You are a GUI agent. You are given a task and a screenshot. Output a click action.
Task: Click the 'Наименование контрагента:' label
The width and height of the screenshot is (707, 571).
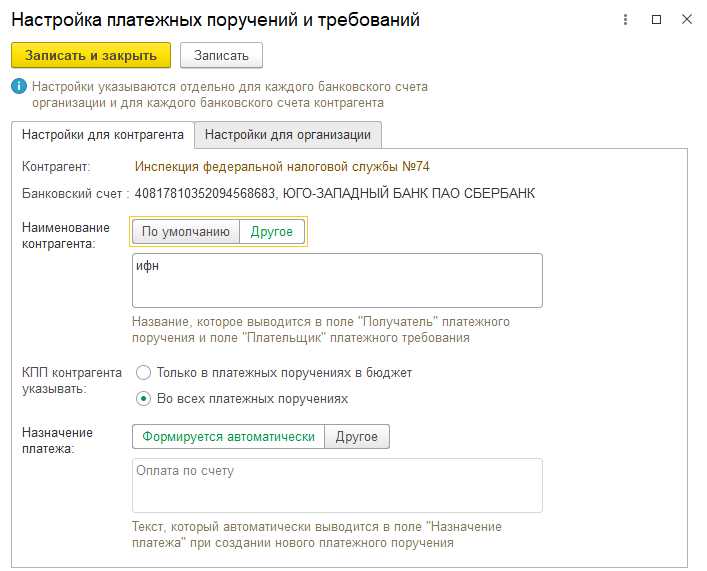pyautogui.click(x=66, y=235)
